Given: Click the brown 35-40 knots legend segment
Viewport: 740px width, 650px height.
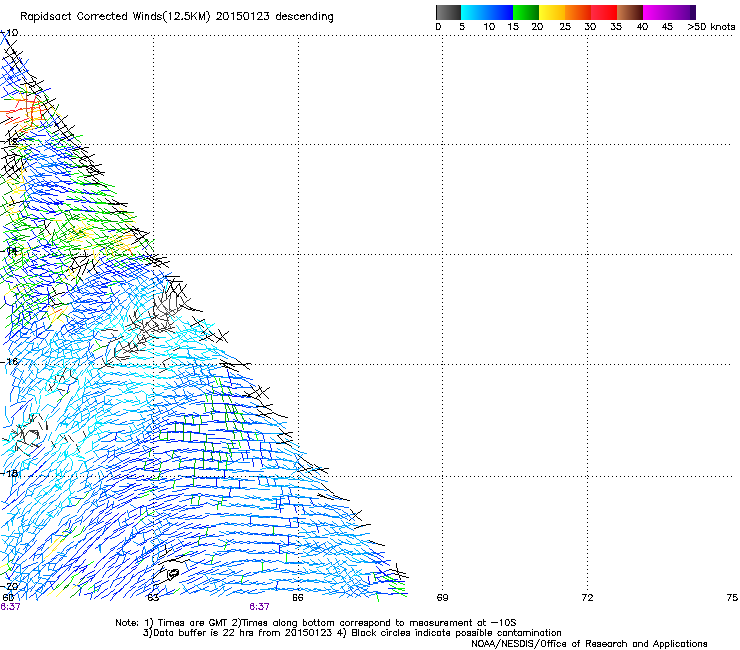Looking at the screenshot, I should (630, 12).
